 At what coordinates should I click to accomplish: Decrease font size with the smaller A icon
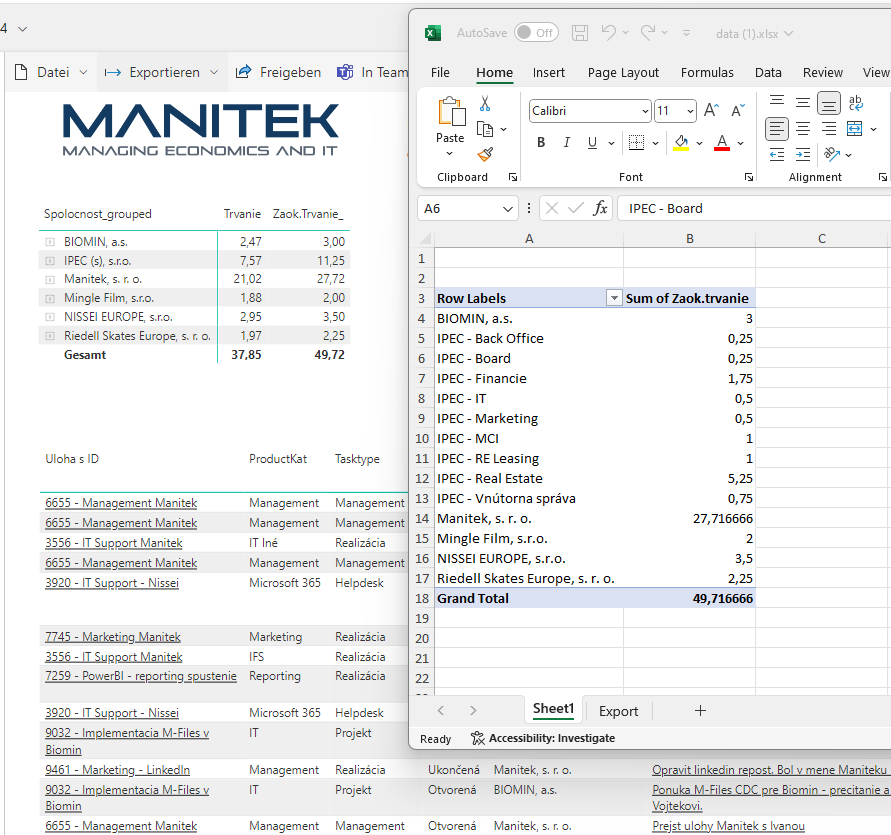738,110
